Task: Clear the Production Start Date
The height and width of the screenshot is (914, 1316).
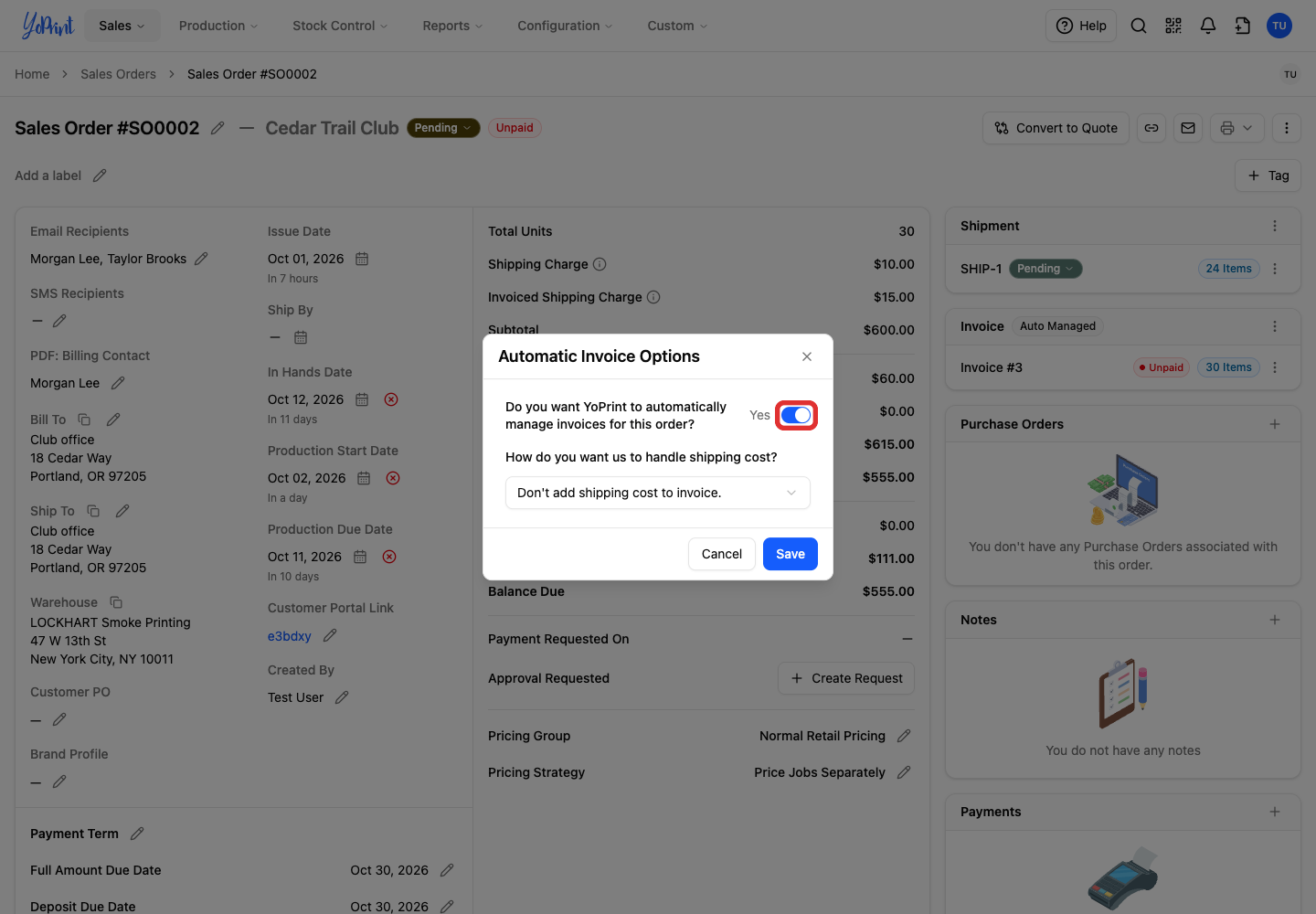Action: coord(393,478)
